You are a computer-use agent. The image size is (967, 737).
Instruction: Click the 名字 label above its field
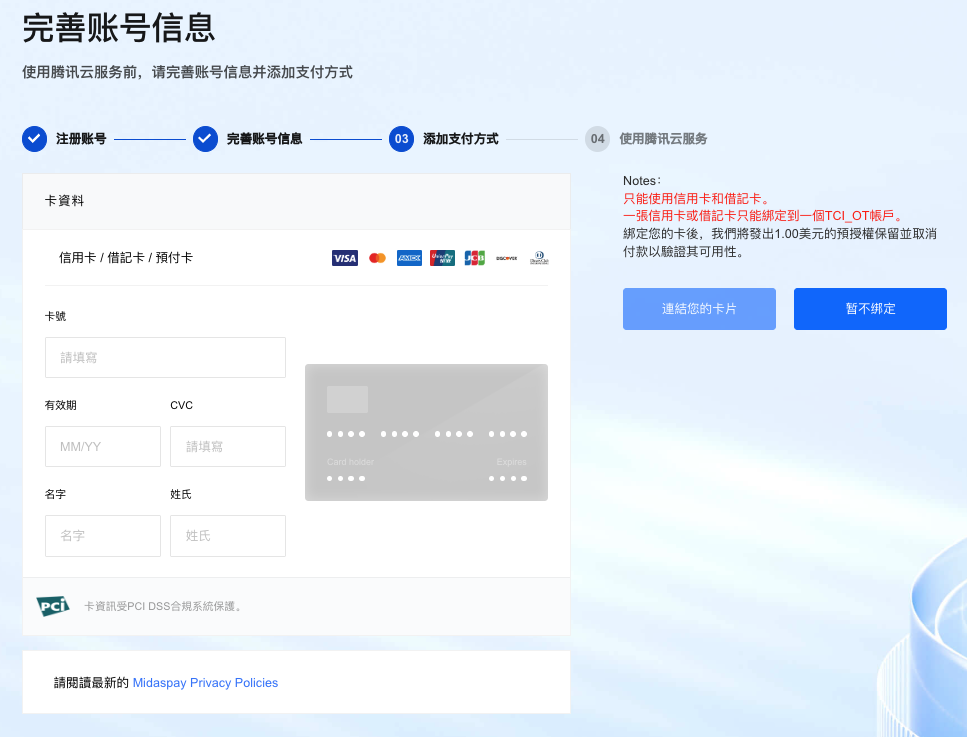click(56, 495)
